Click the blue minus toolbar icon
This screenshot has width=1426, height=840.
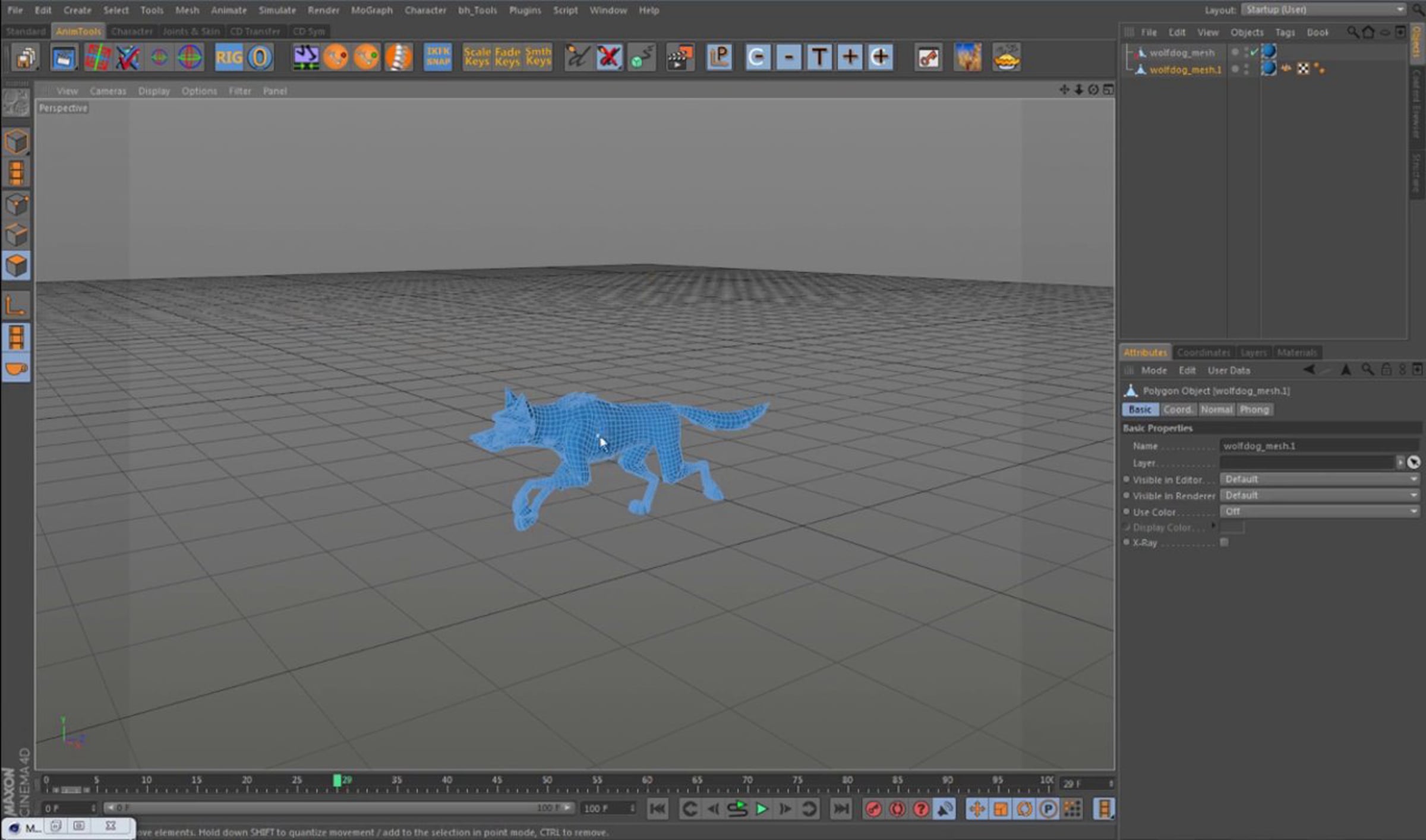pos(788,58)
